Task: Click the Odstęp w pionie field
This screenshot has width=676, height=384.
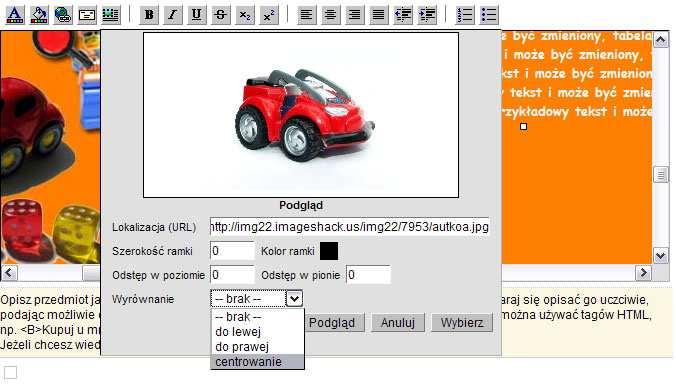Action: [368, 275]
